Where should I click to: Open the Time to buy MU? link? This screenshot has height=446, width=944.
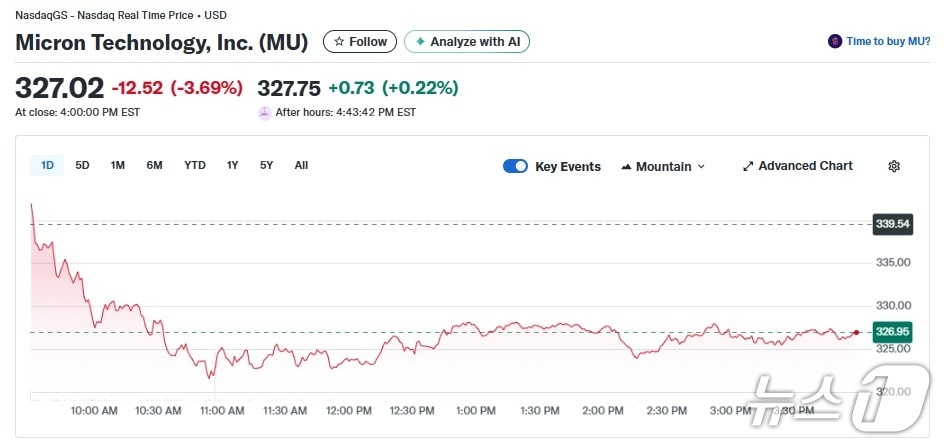click(x=889, y=41)
